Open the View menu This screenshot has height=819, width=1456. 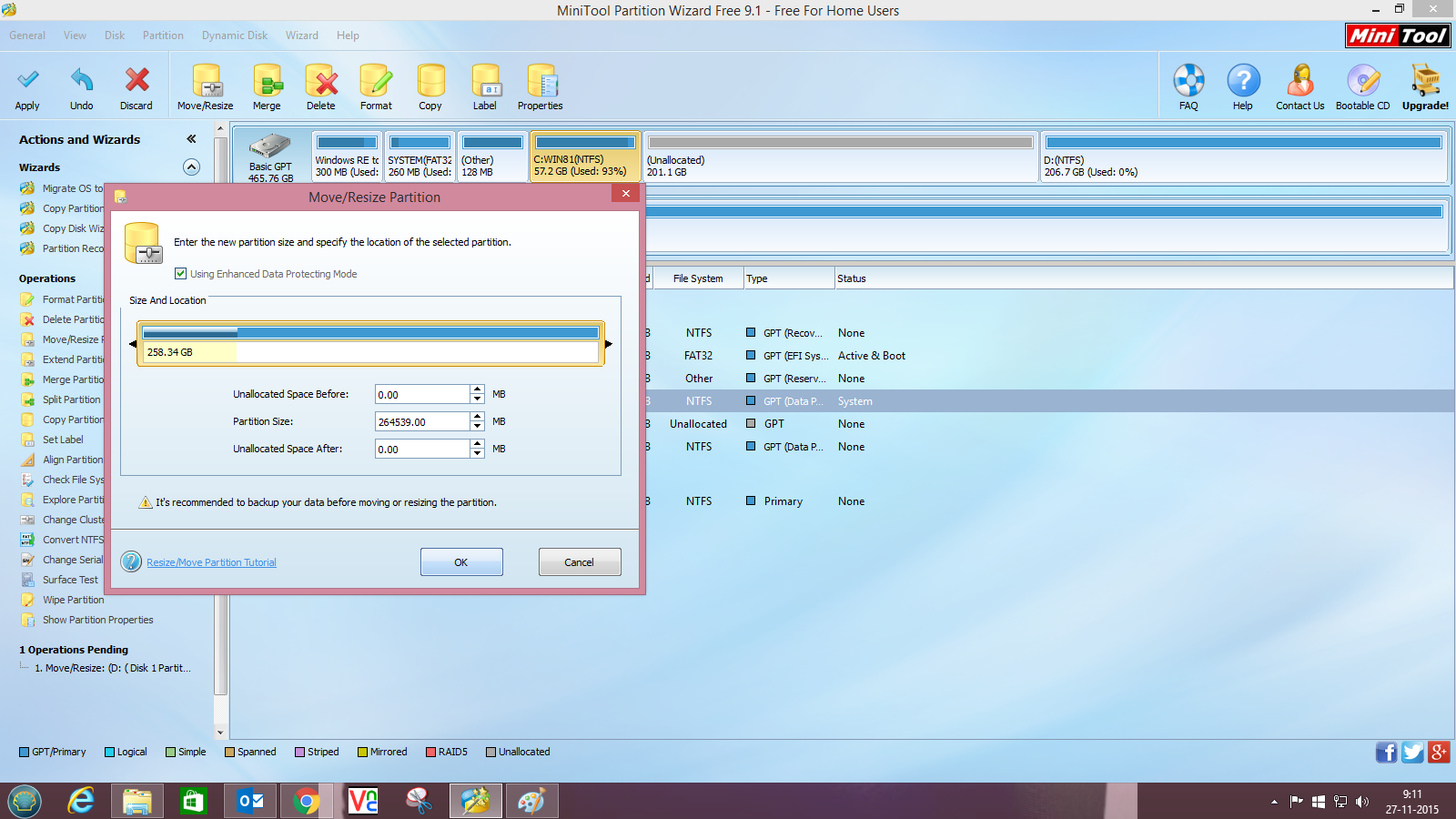tap(75, 35)
